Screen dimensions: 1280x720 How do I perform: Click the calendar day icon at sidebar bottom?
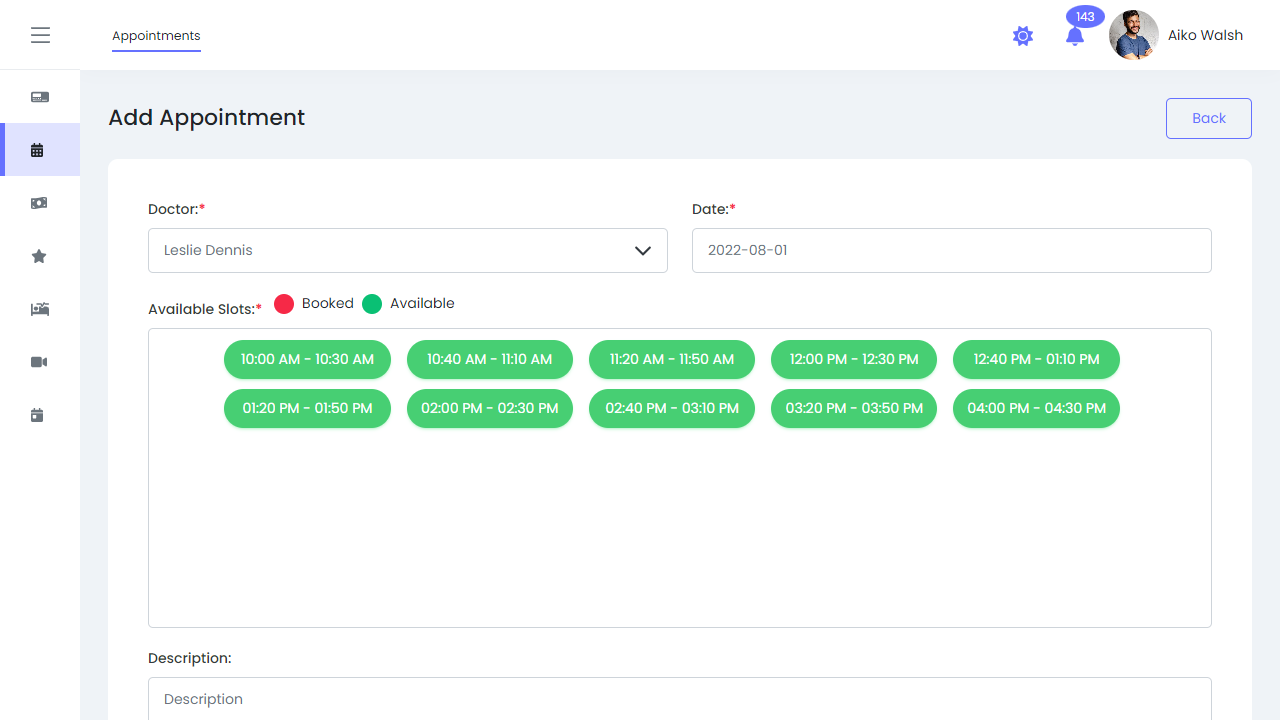tap(38, 415)
